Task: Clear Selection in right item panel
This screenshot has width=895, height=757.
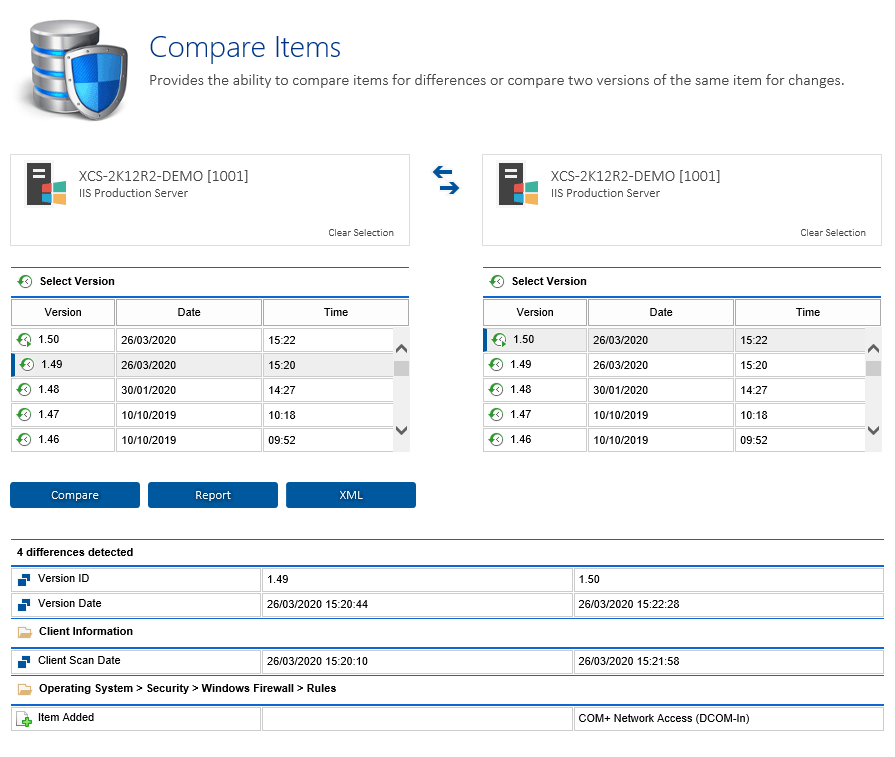Action: (x=833, y=233)
